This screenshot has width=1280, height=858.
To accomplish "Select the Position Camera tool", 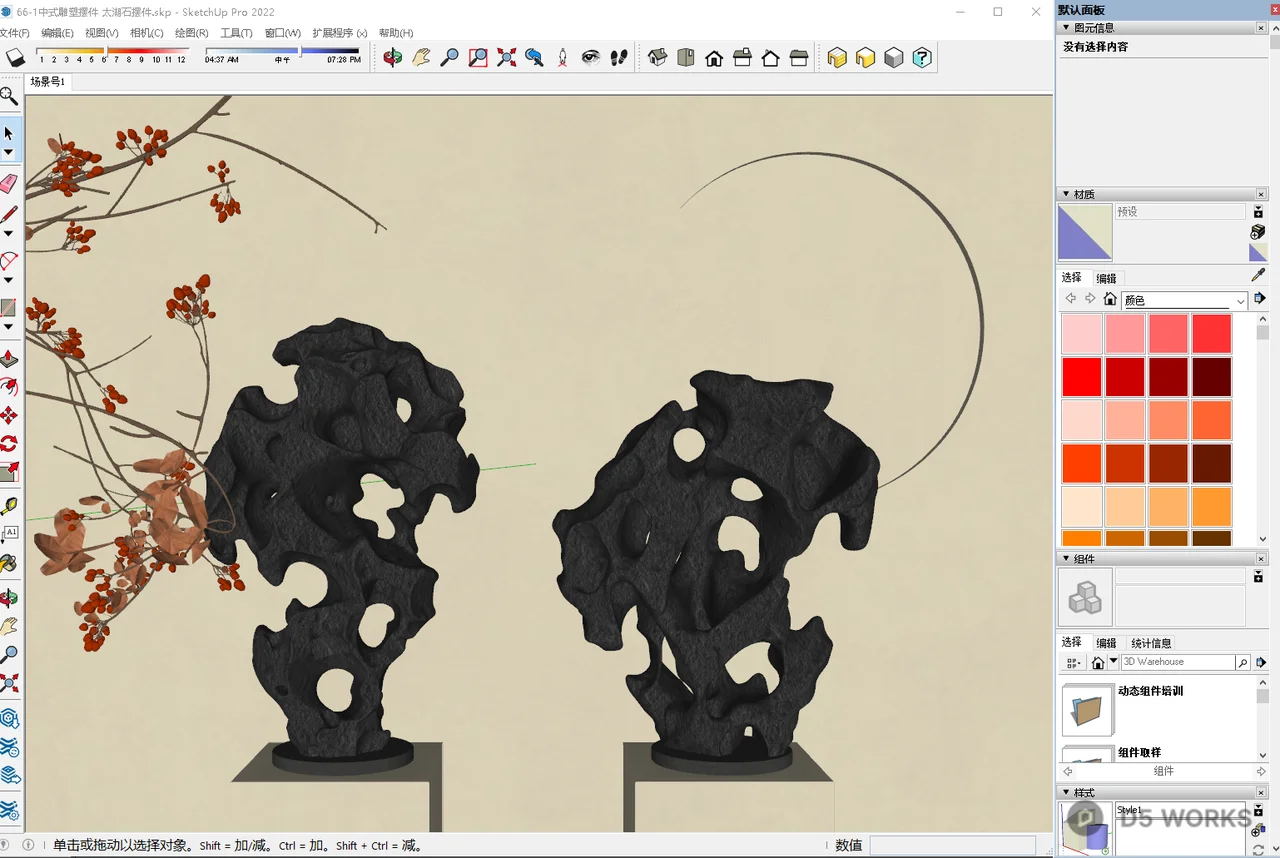I will click(x=562, y=58).
